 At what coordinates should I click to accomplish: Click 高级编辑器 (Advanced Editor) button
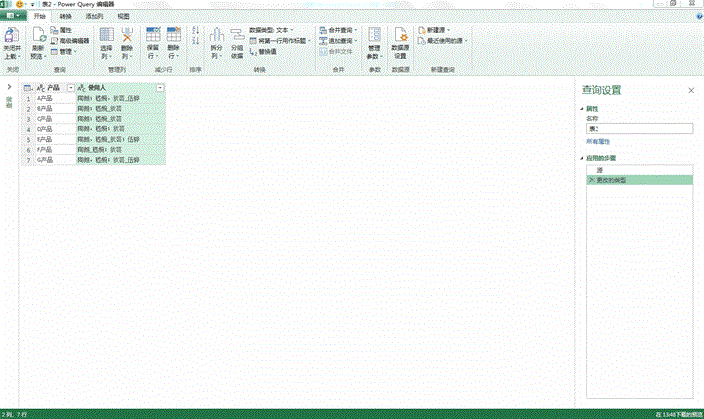click(x=70, y=41)
